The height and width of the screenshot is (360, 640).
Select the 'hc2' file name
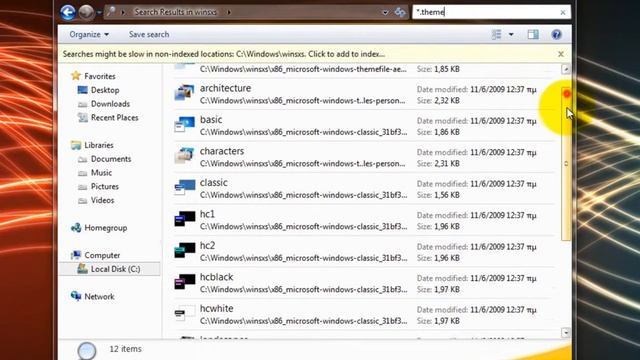207,245
